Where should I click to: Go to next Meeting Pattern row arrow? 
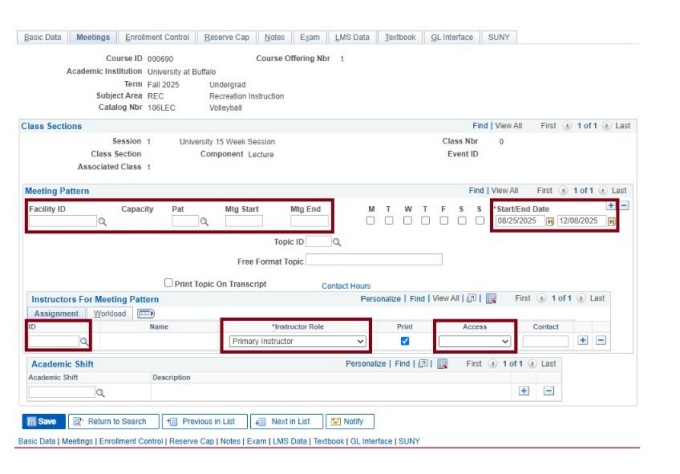(x=603, y=190)
